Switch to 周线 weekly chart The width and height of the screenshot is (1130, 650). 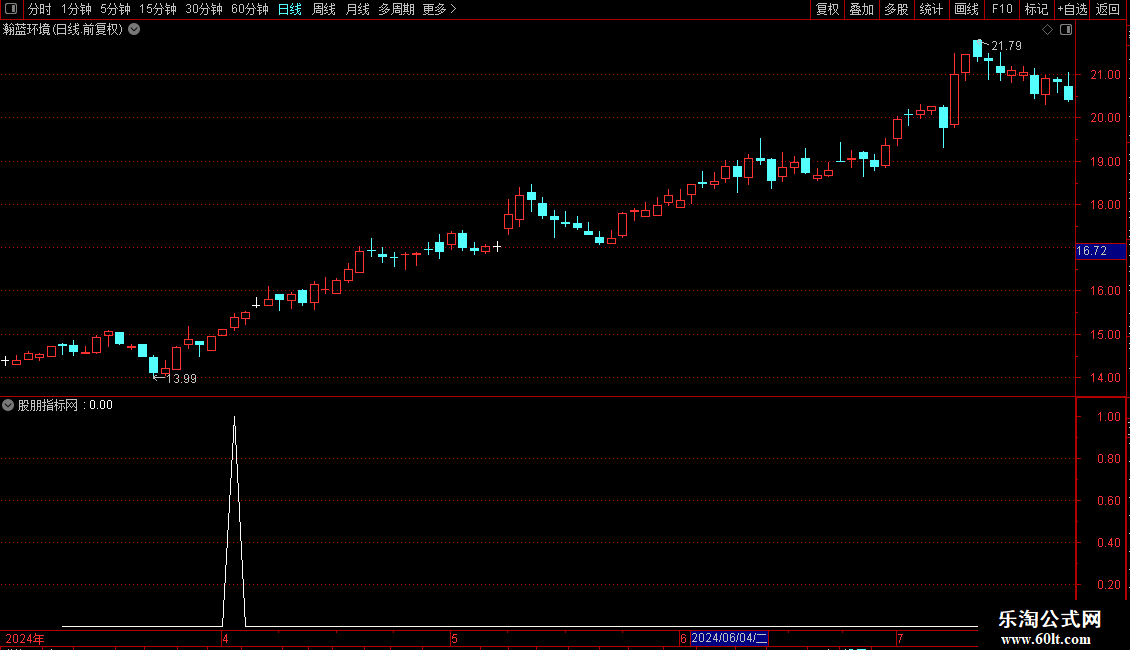click(324, 9)
